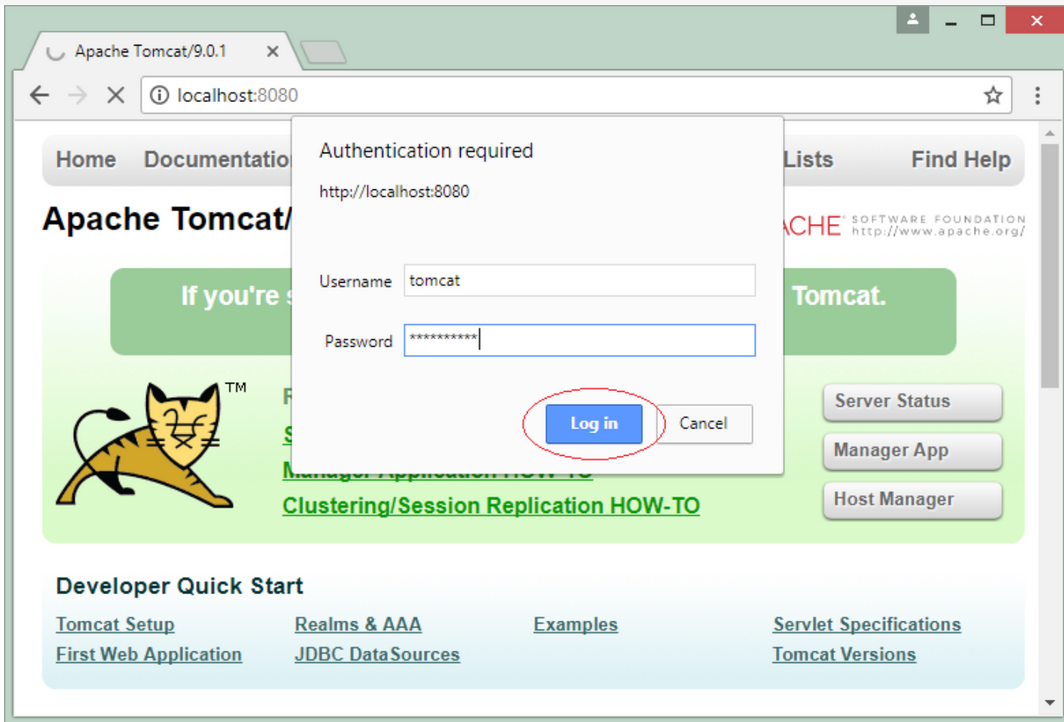Image resolution: width=1064 pixels, height=722 pixels.
Task: Click the scrollbar down arrow
Action: click(1049, 704)
